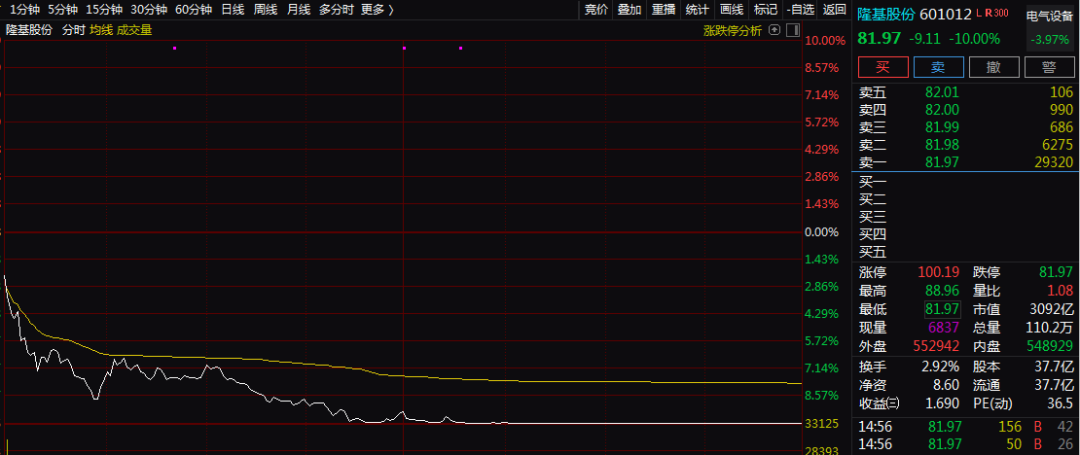Click the magenta marker dot atop chart
Screen dimensions: 1080x455
pyautogui.click(x=174, y=48)
